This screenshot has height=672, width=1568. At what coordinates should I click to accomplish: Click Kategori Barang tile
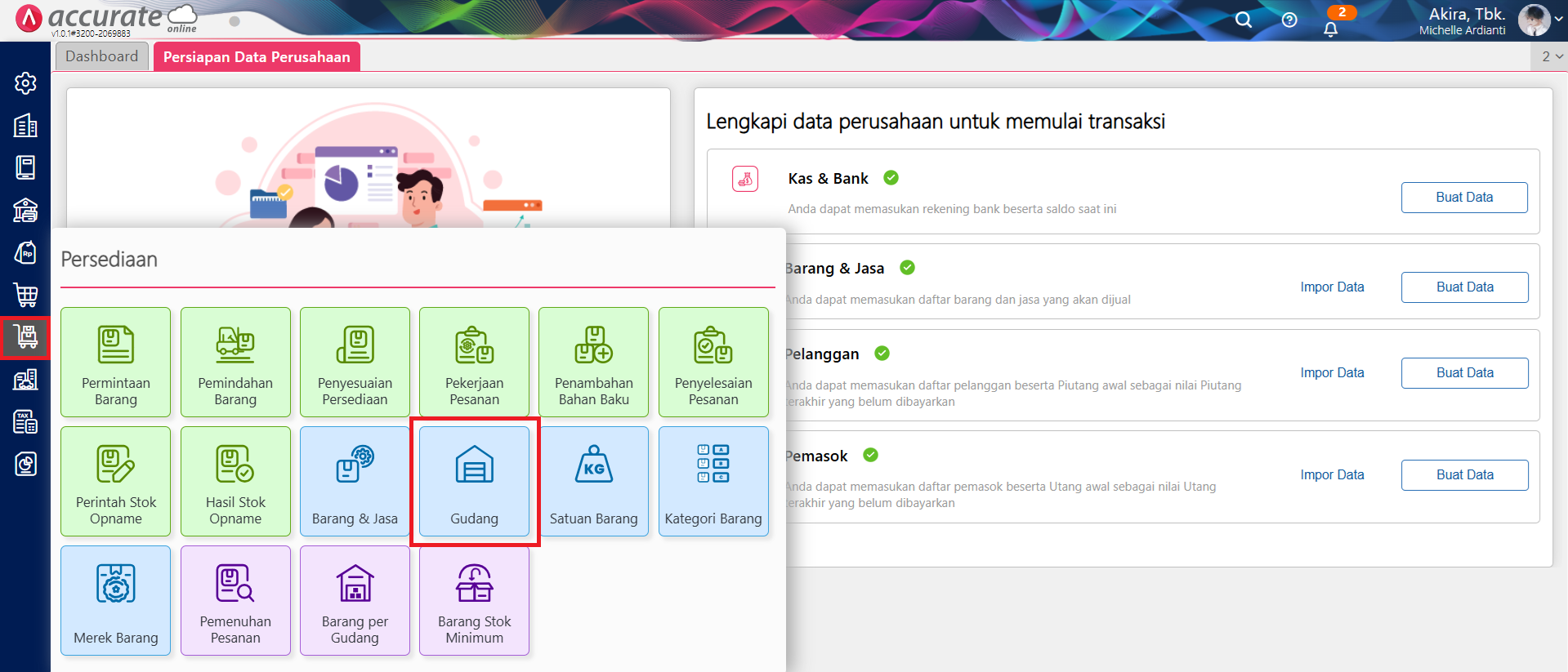713,481
